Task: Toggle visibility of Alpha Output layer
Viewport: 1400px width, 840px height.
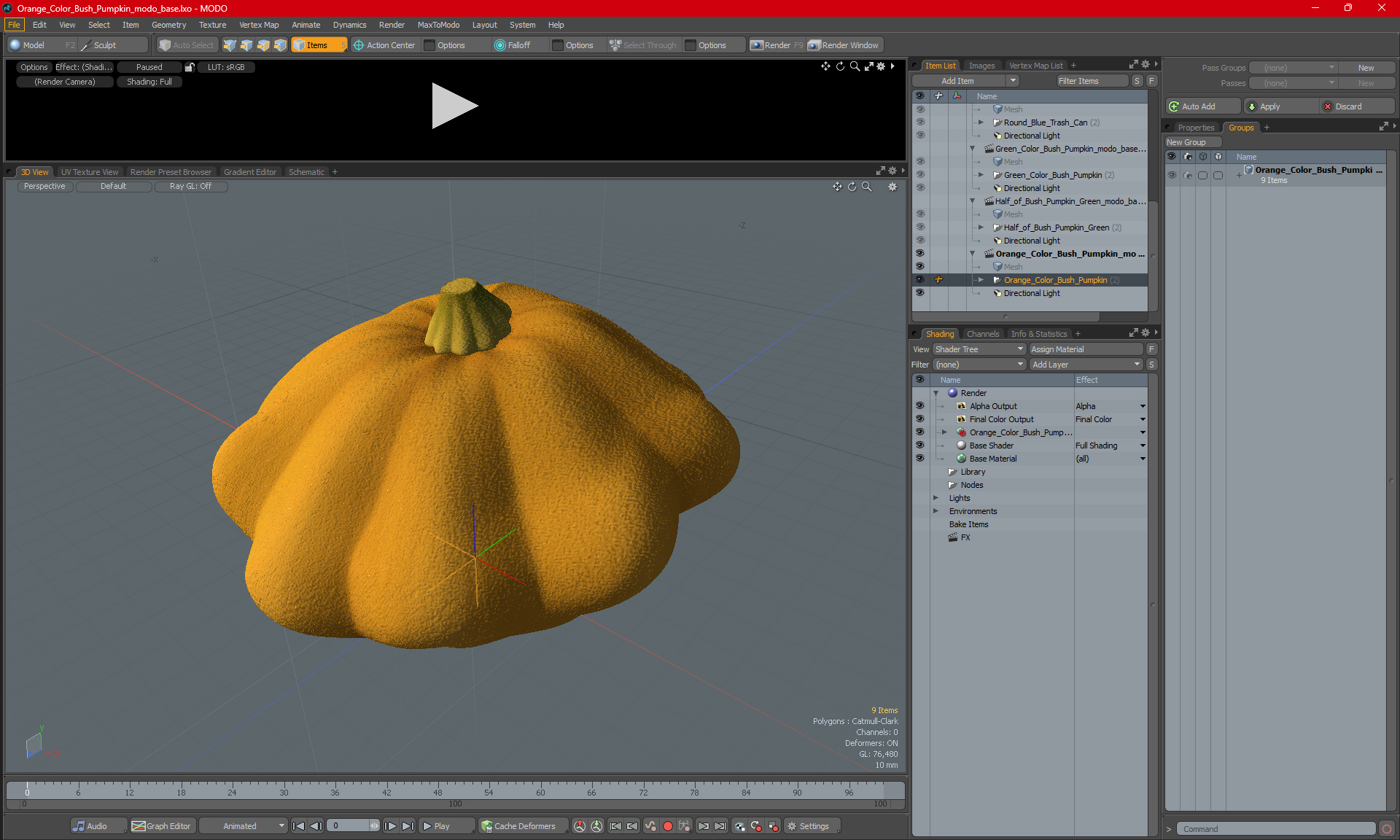Action: tap(920, 406)
